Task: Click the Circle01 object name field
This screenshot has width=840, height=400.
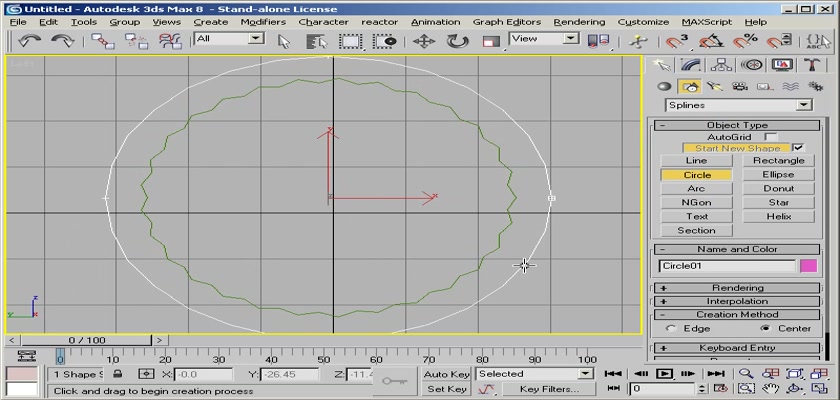Action: [x=727, y=266]
